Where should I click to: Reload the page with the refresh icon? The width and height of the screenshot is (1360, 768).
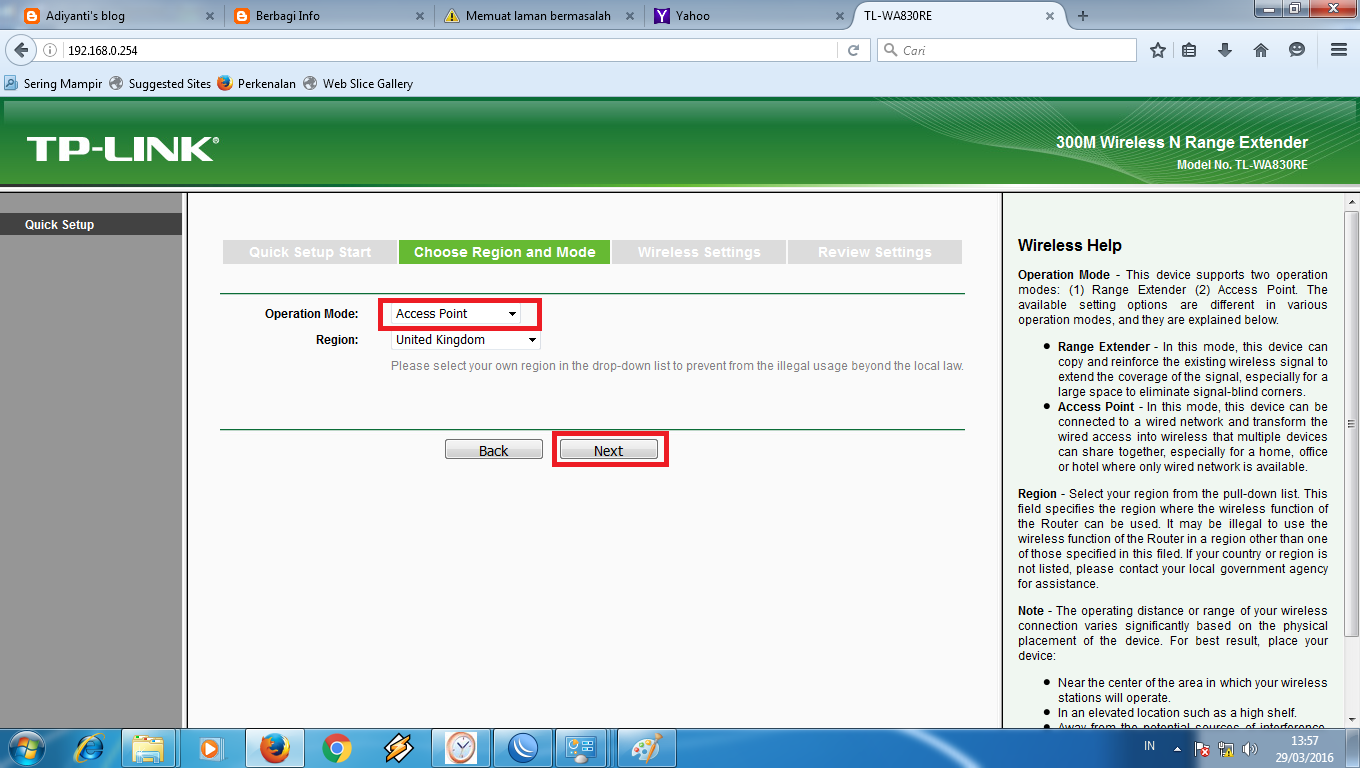click(x=853, y=50)
